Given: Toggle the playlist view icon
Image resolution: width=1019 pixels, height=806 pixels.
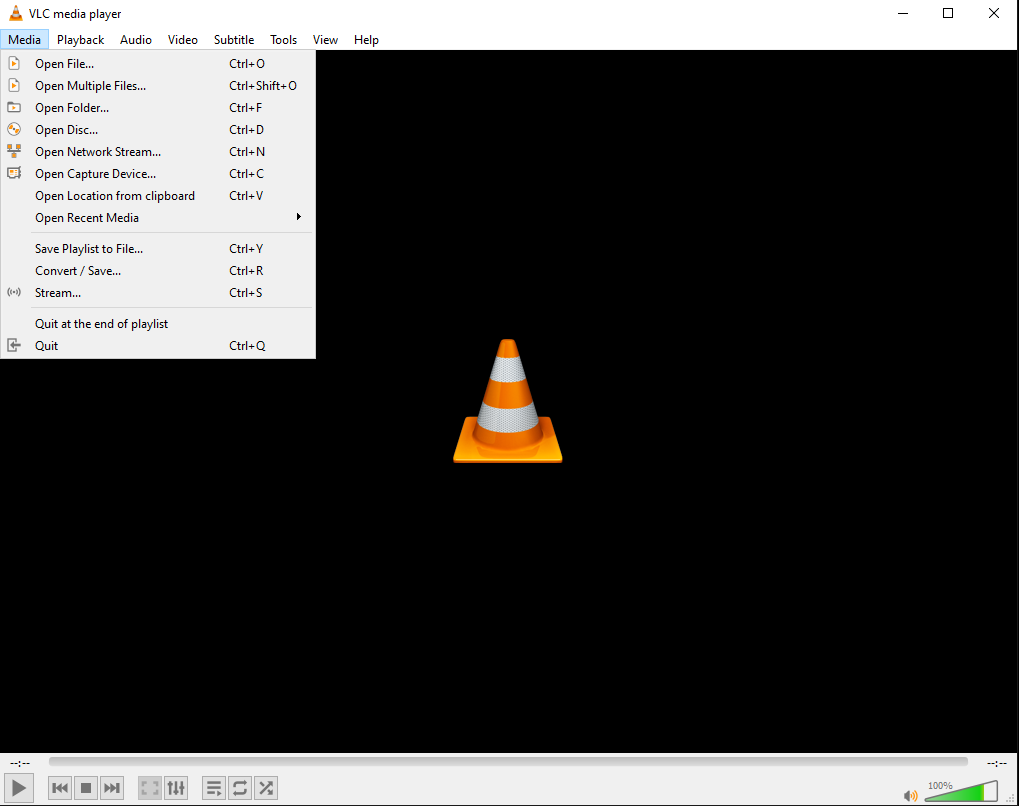Looking at the screenshot, I should (x=214, y=788).
